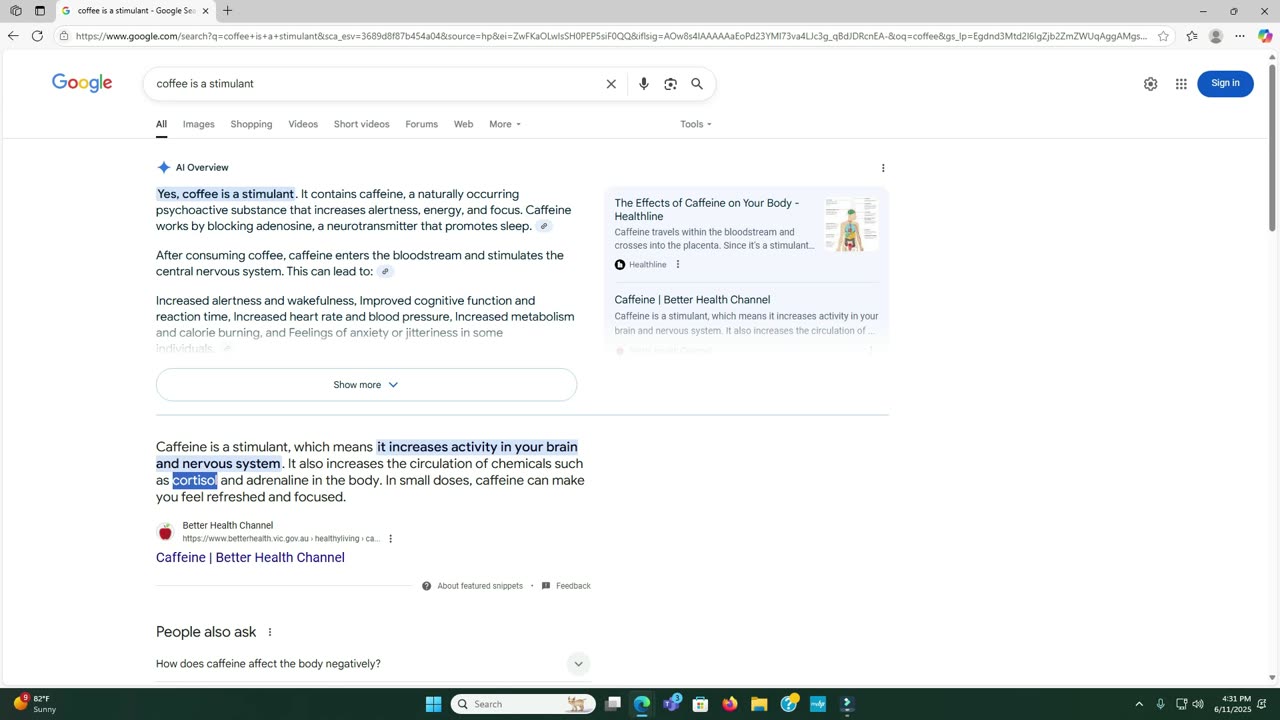This screenshot has height=720, width=1280.
Task: Click the link icon after 'This can lead to:'
Action: pyautogui.click(x=385, y=271)
